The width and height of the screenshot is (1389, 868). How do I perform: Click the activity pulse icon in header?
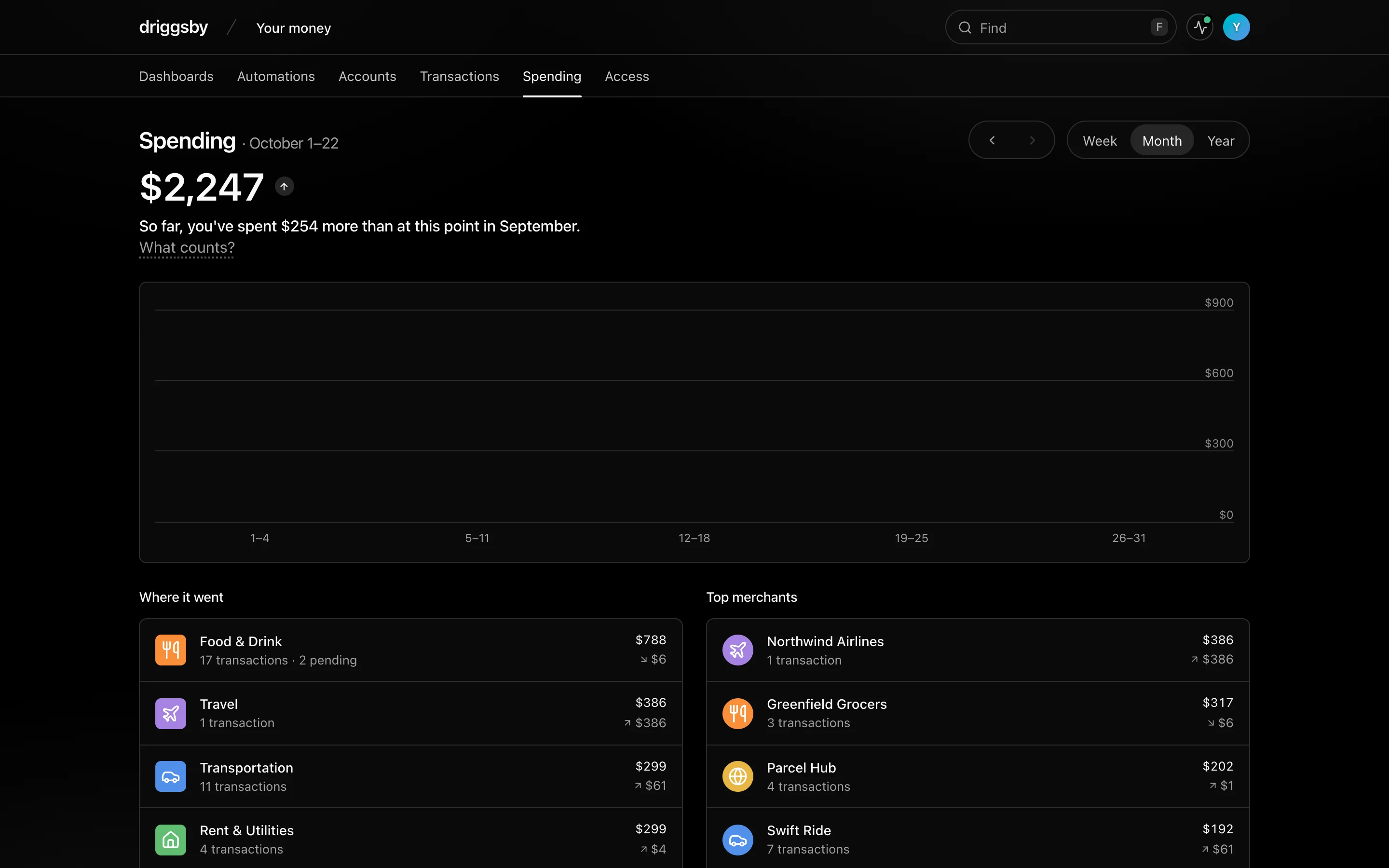pyautogui.click(x=1200, y=27)
